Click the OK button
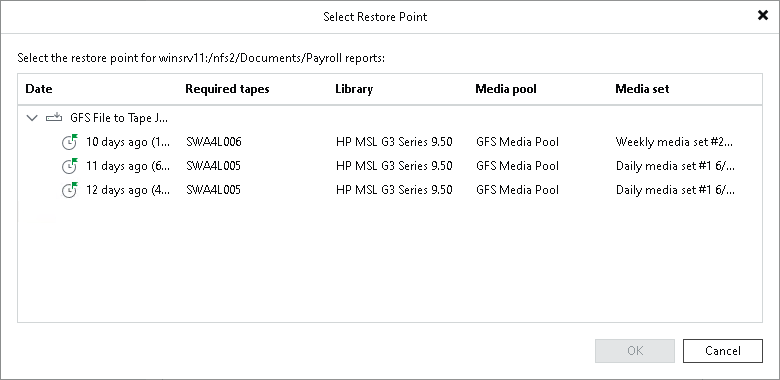 point(635,351)
